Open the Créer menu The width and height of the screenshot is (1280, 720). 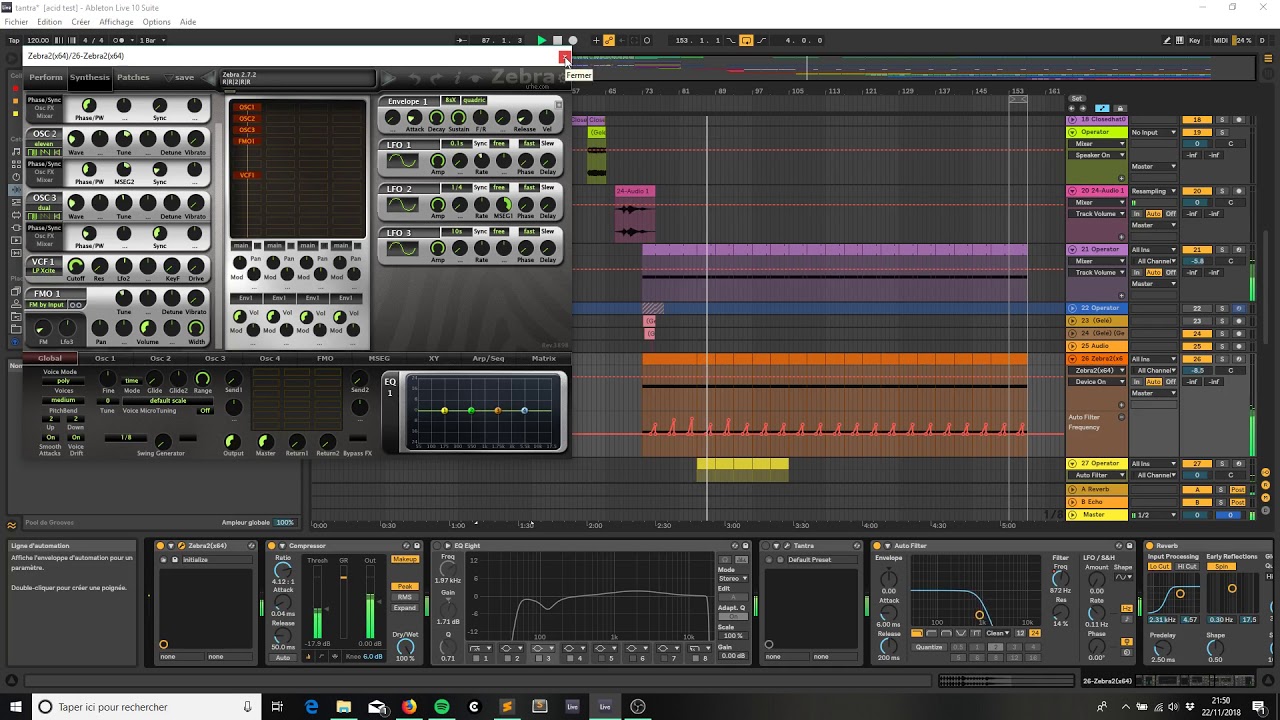point(80,21)
